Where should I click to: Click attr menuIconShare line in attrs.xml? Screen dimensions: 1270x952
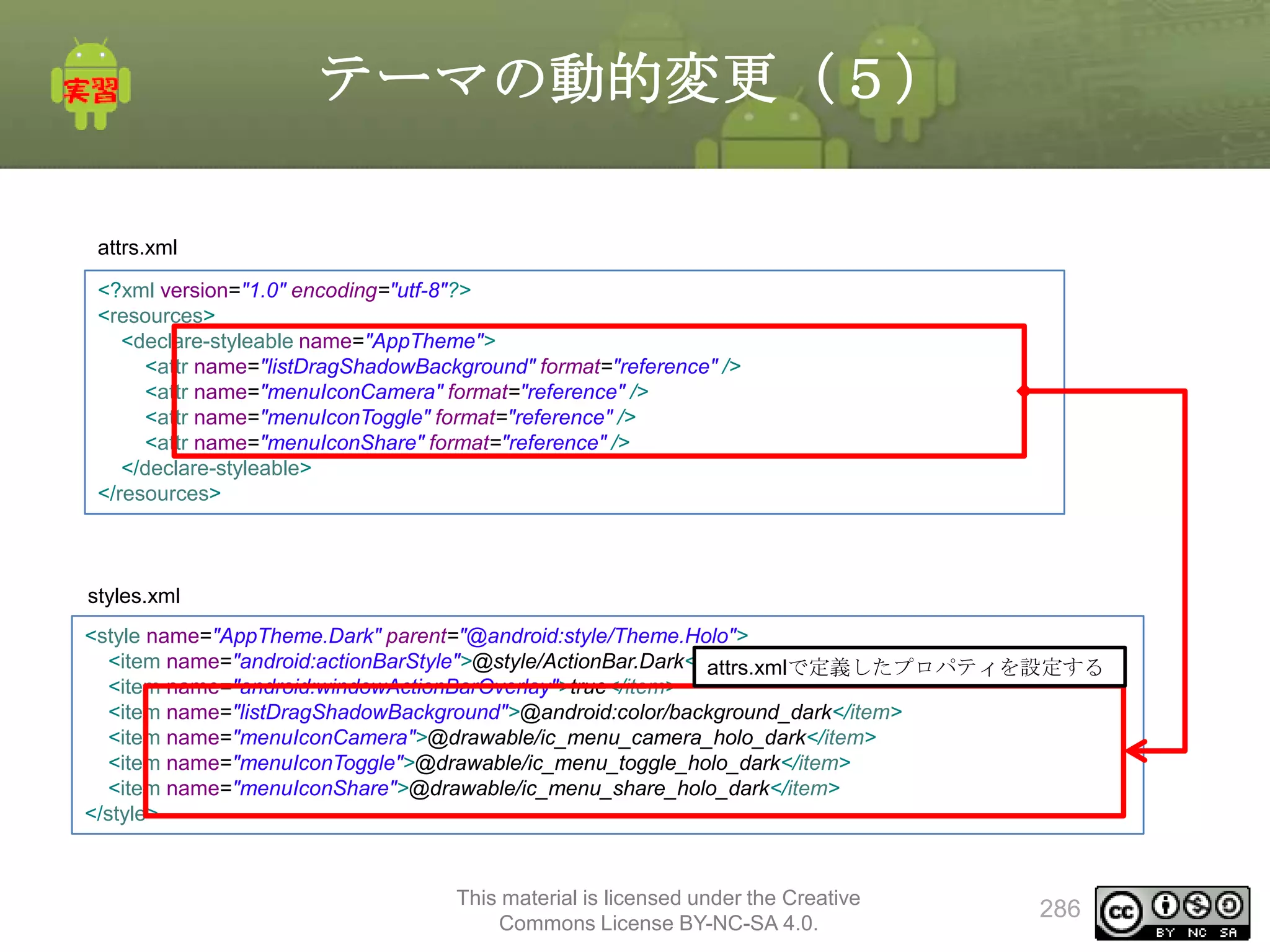click(x=388, y=443)
